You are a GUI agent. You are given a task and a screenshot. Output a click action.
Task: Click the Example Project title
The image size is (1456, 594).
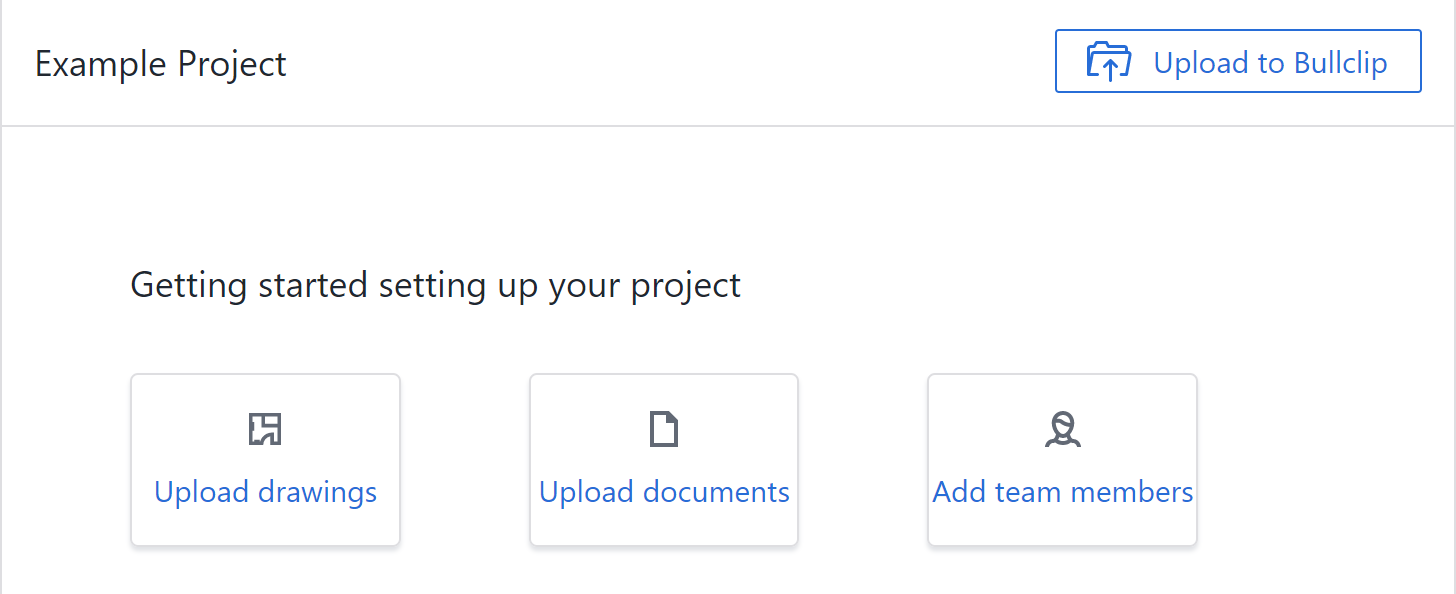coord(160,64)
